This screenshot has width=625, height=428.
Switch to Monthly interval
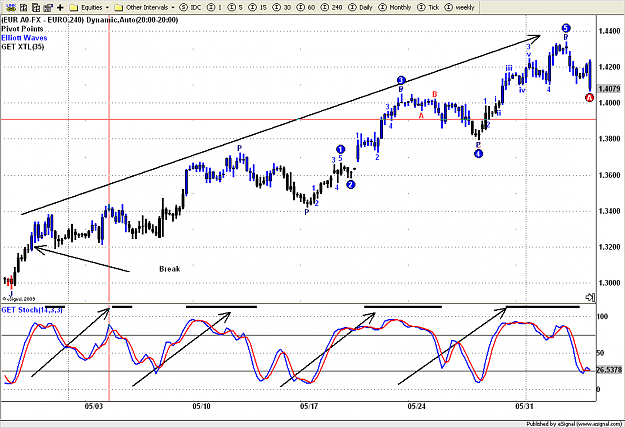pos(394,7)
